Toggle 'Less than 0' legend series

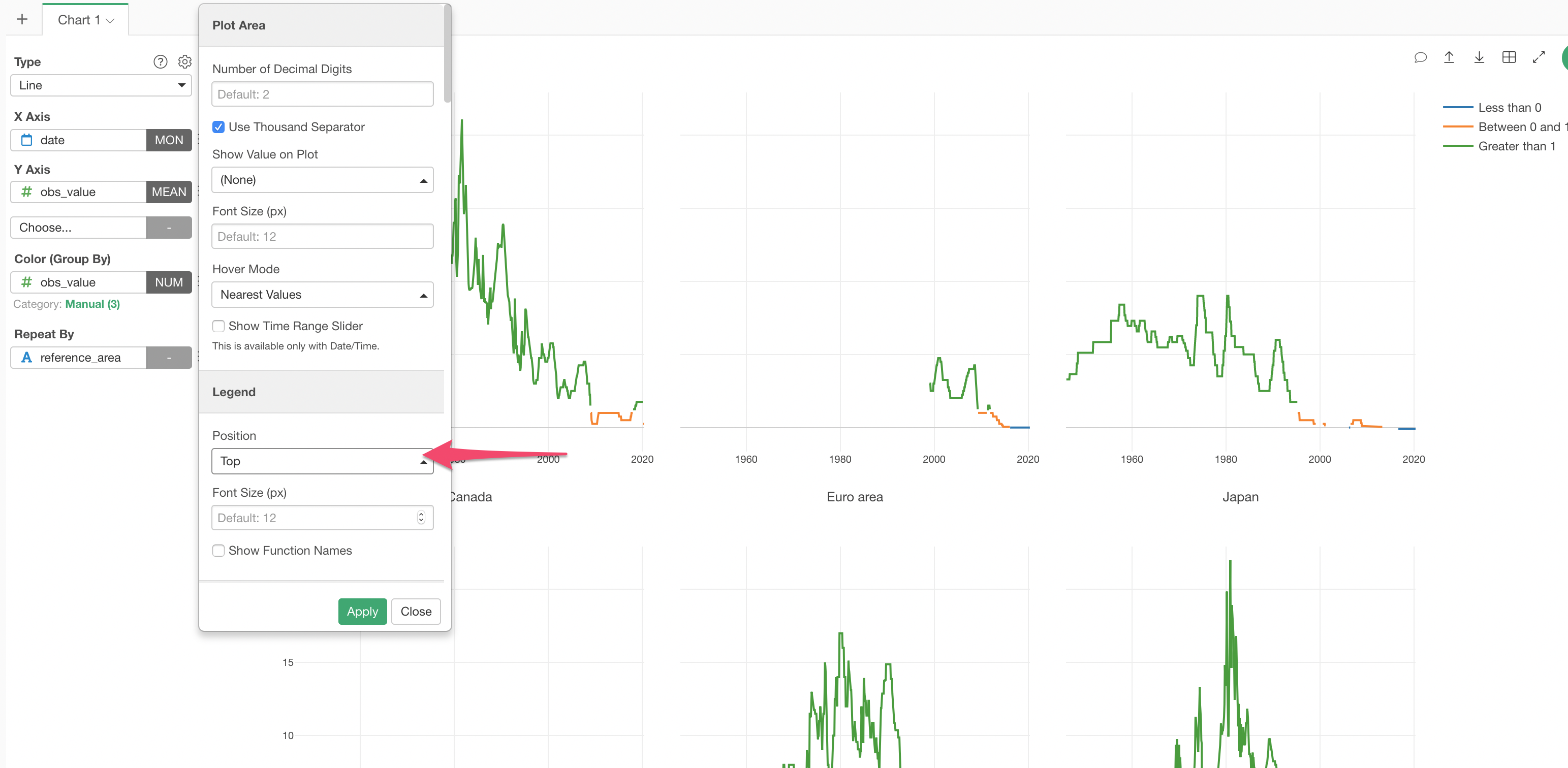tap(1509, 108)
